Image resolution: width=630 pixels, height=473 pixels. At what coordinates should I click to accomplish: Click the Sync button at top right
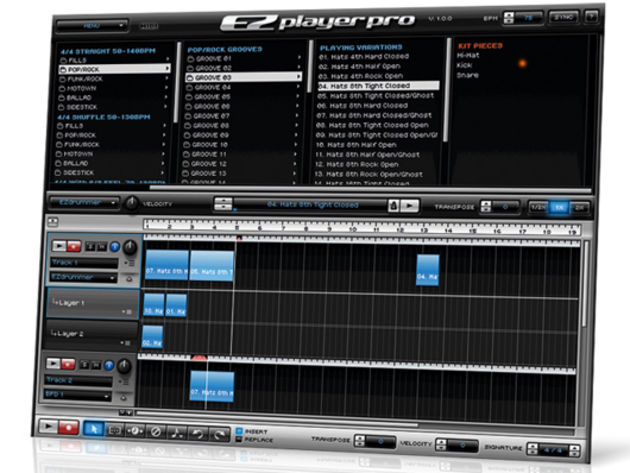click(563, 17)
